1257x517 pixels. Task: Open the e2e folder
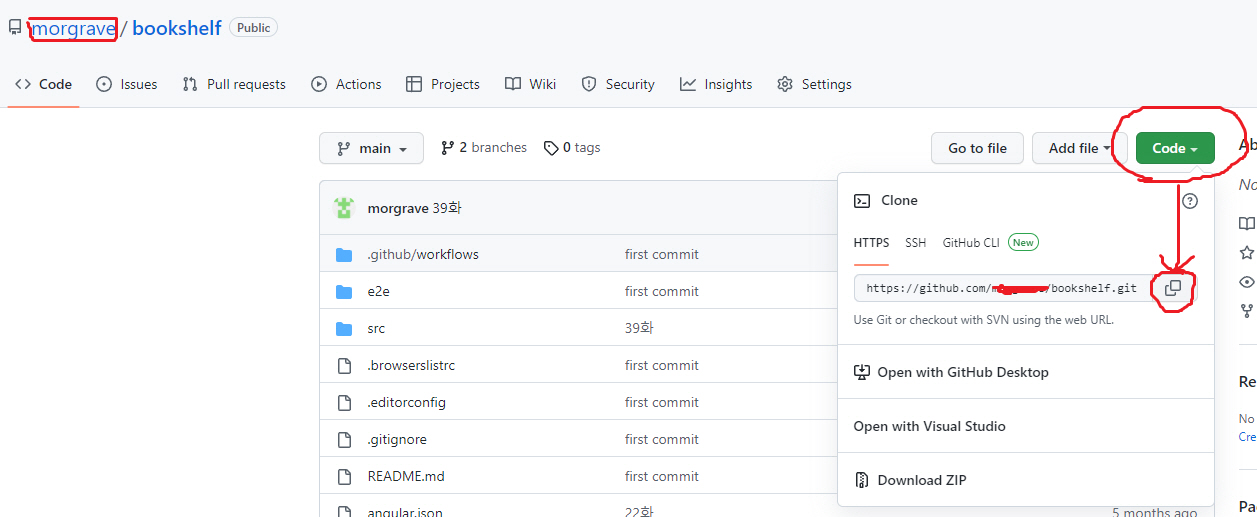[x=378, y=291]
